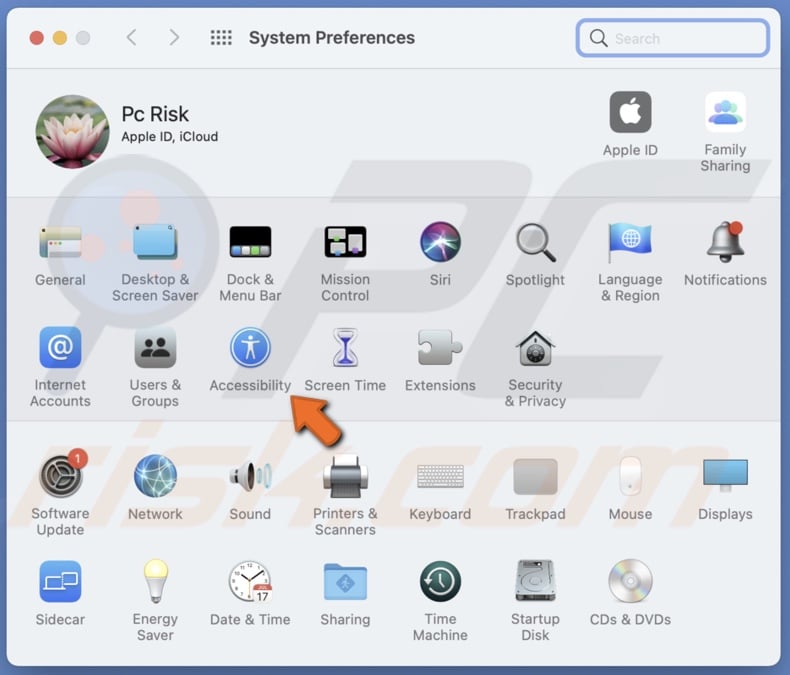
Task: Open the Startup Disk pane
Action: click(535, 582)
